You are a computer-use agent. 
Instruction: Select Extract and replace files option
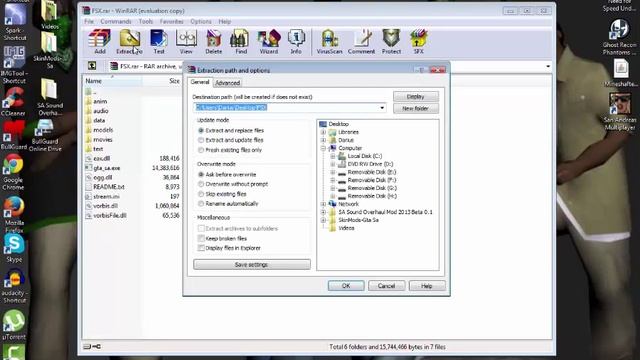click(x=231, y=131)
